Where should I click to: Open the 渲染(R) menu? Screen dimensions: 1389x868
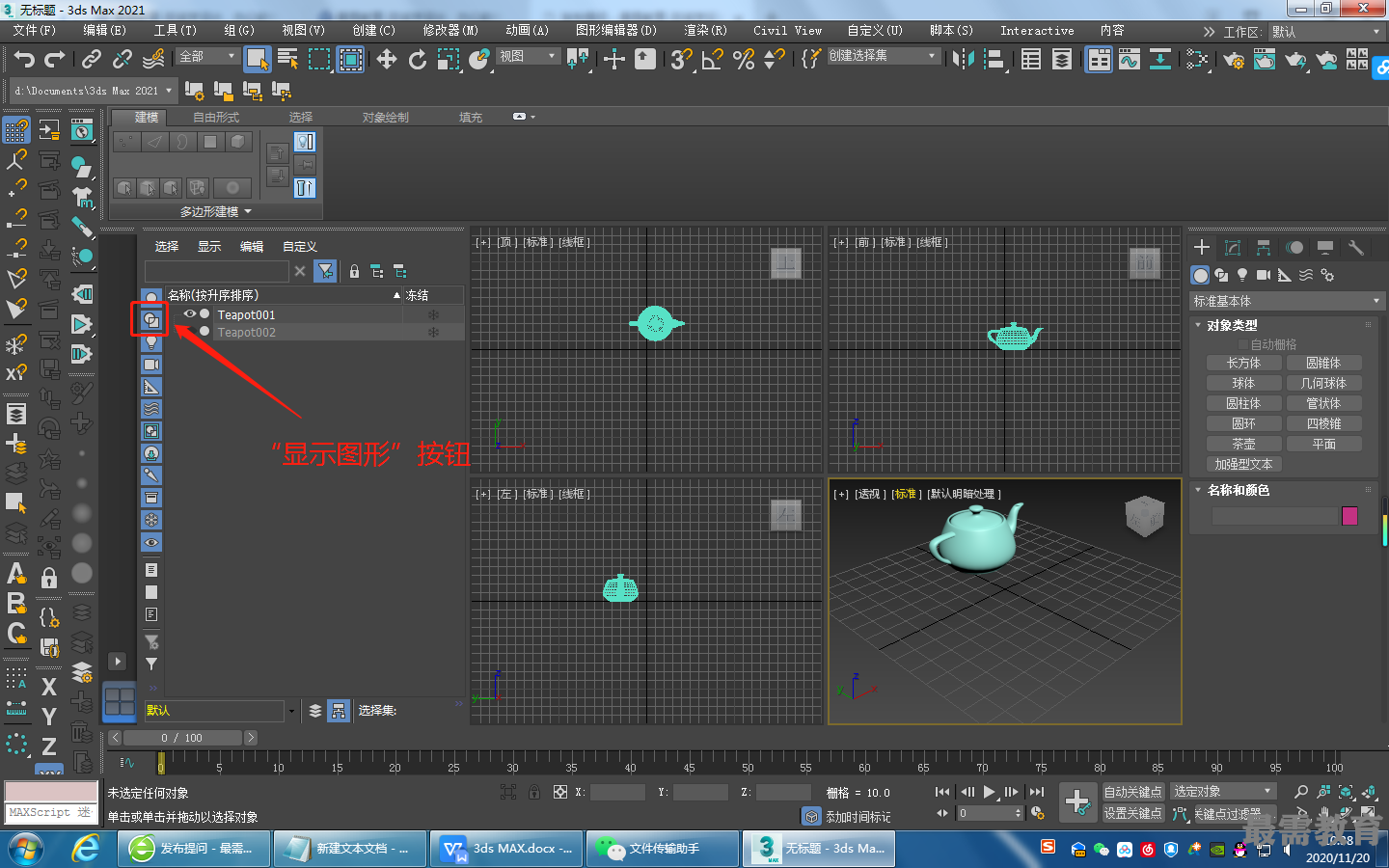[705, 31]
